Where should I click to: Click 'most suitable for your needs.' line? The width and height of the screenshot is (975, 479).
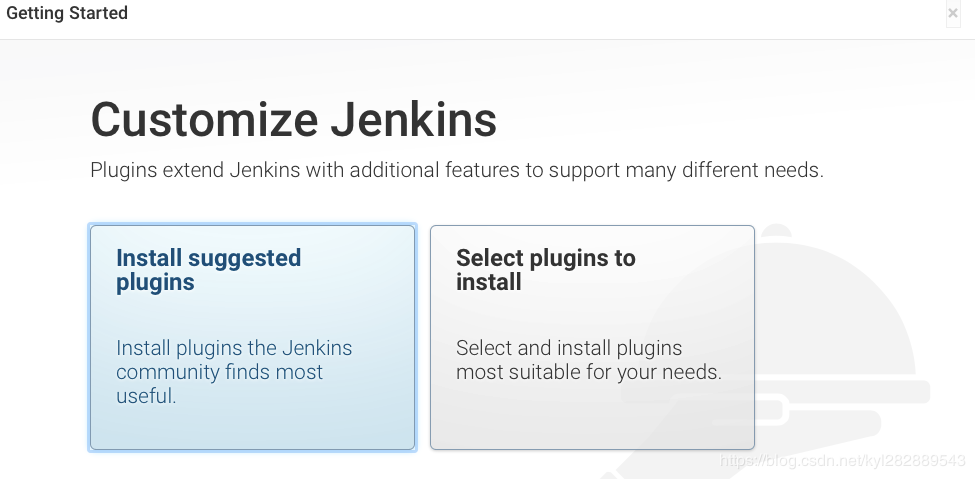point(589,372)
